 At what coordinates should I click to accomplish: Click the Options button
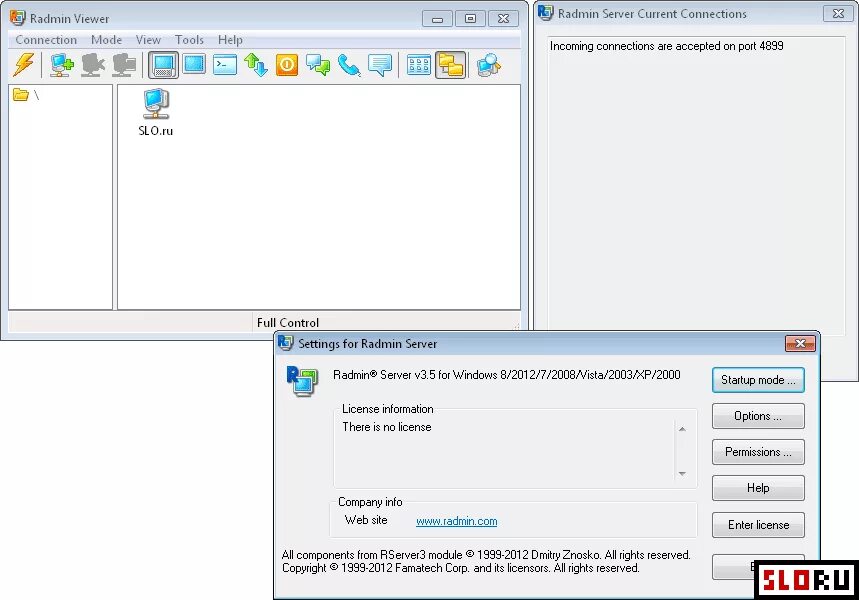tap(758, 416)
